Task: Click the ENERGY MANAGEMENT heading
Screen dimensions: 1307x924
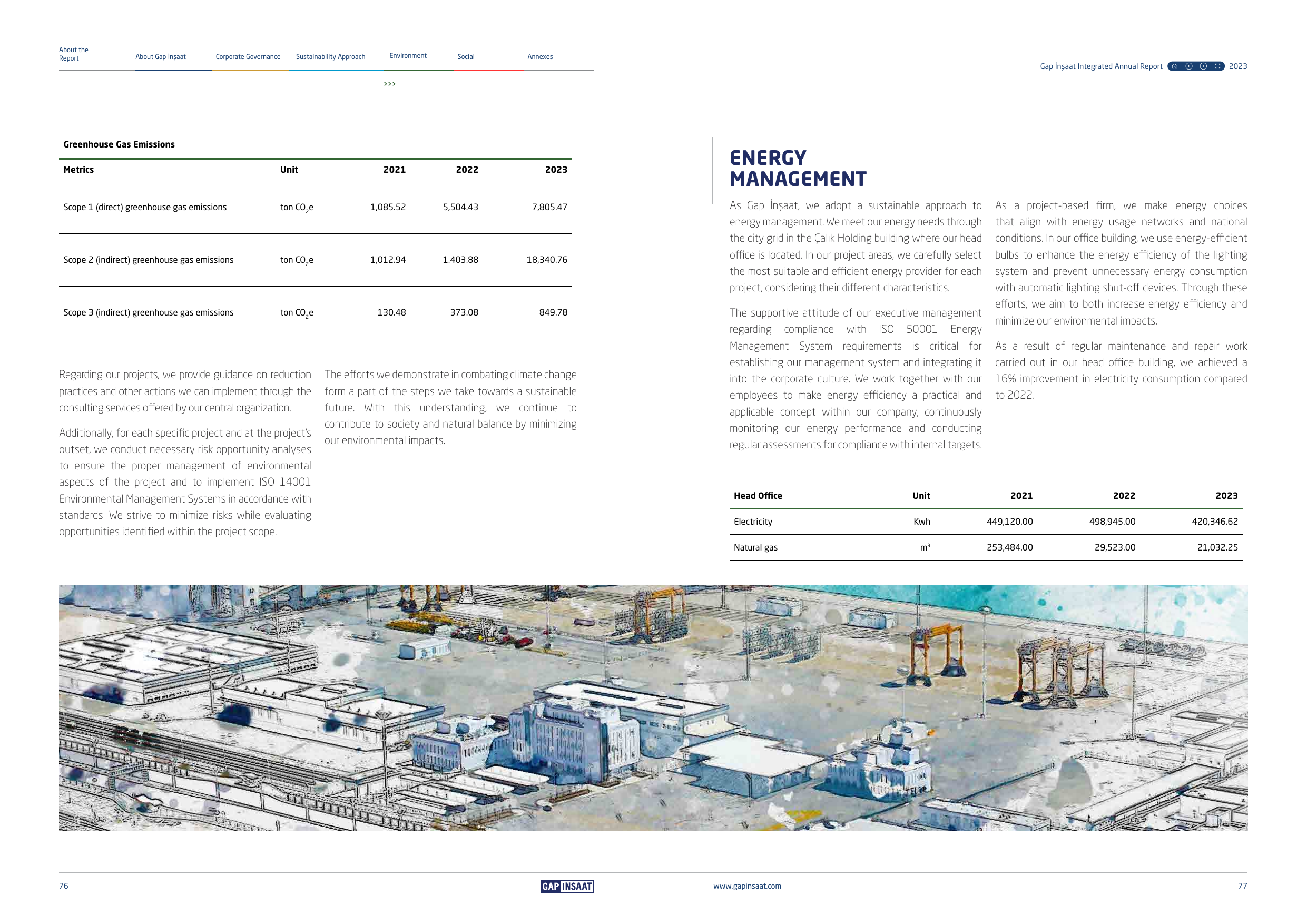Action: [x=798, y=168]
